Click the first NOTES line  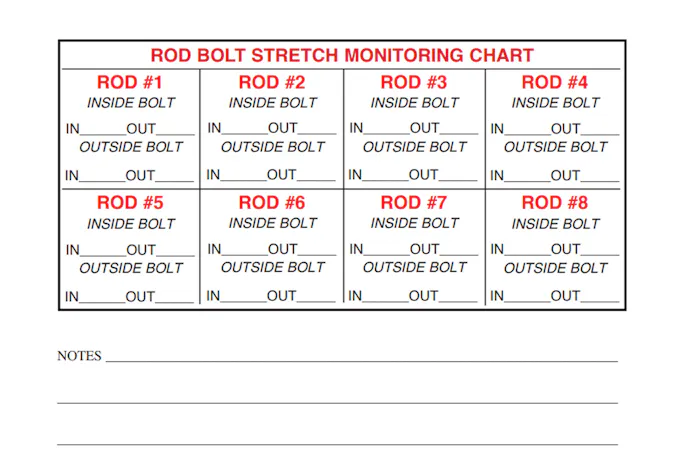[360, 357]
